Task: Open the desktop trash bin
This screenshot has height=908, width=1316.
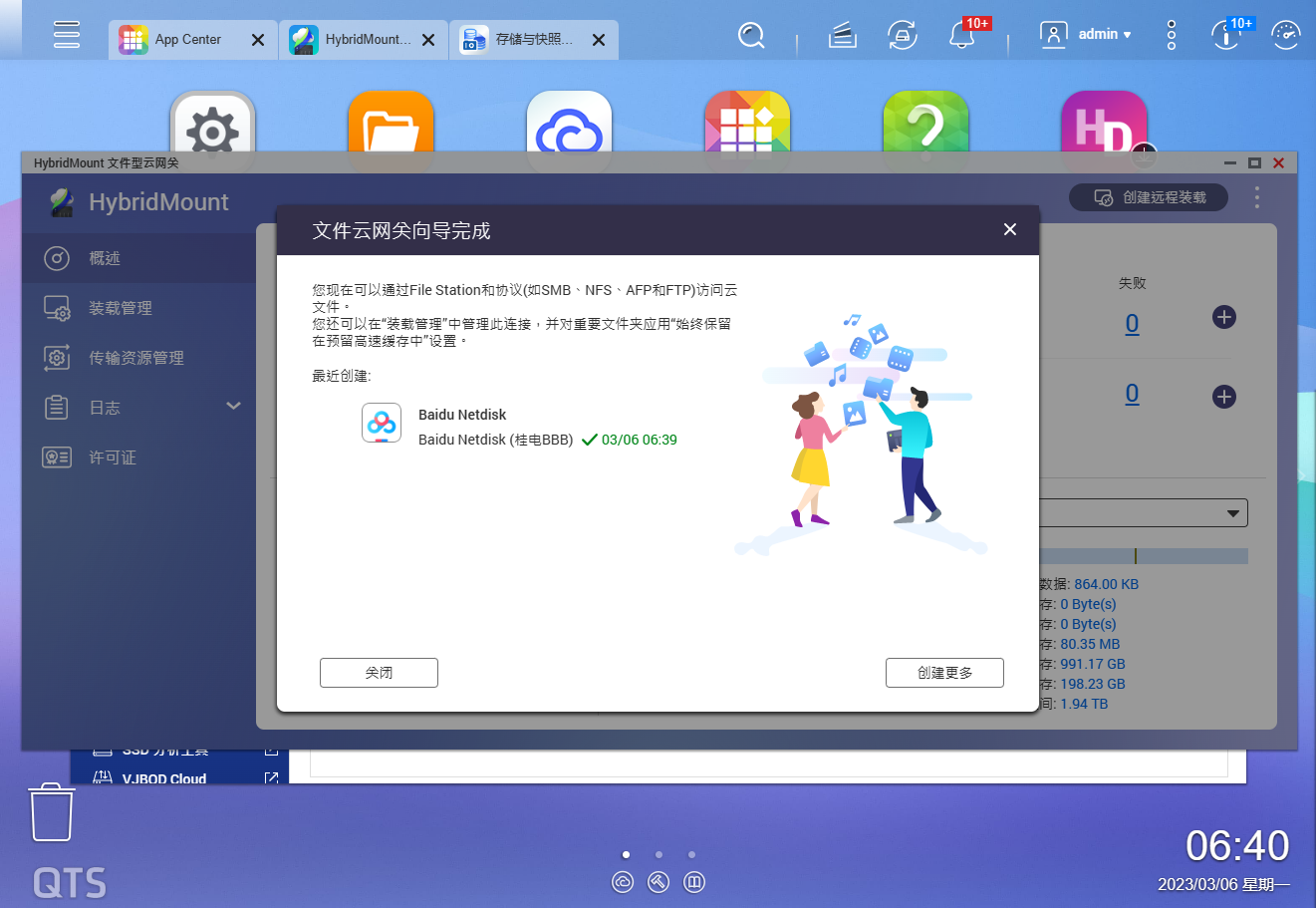Action: 51,812
